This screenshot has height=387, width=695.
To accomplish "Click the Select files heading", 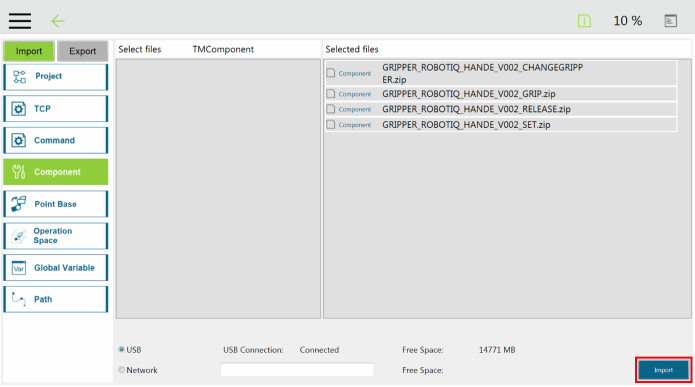I will coord(140,49).
